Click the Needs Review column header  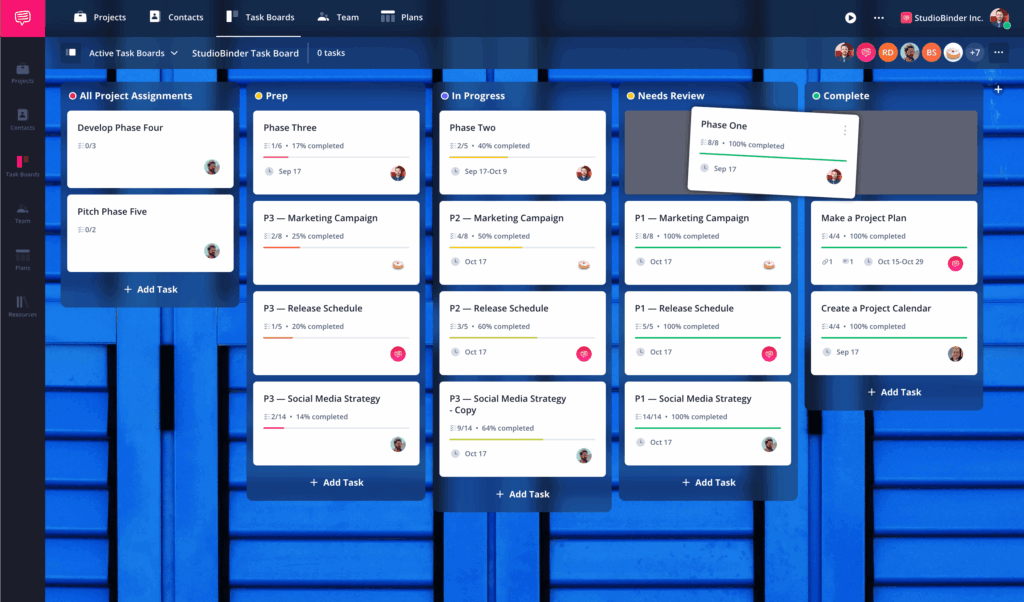[x=671, y=96]
